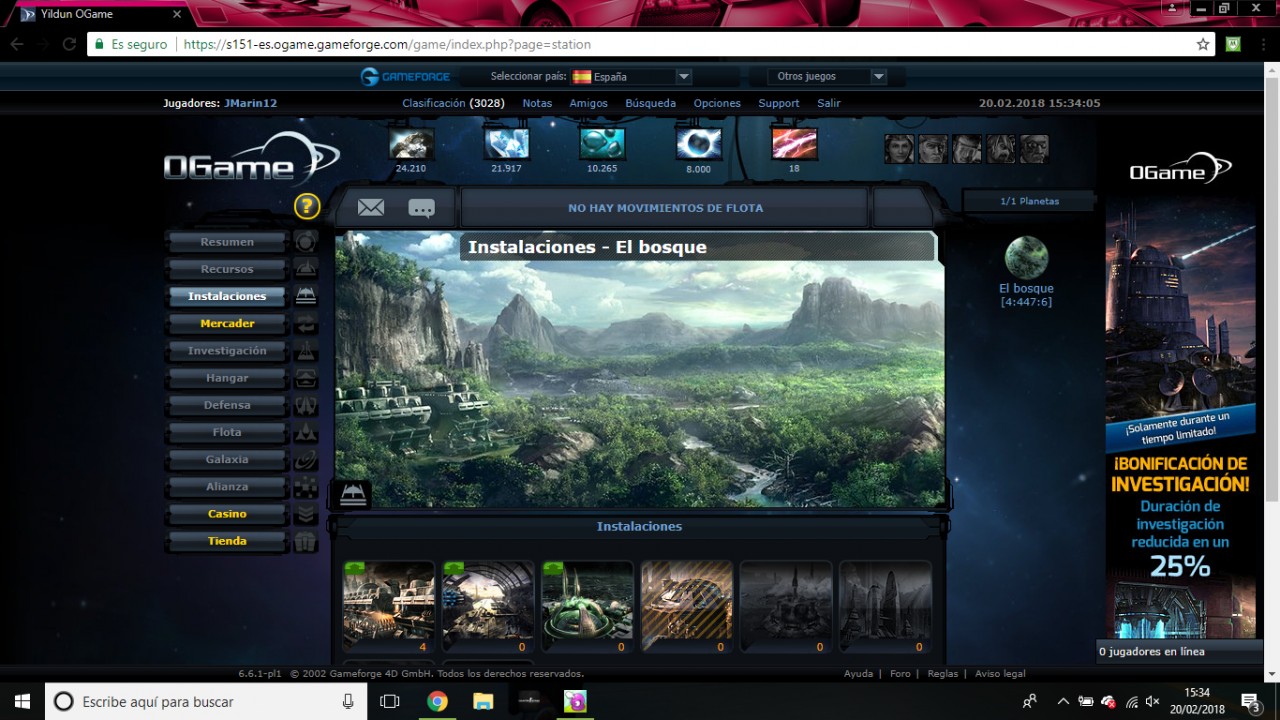Open the Recursos menu
Viewport: 1280px width, 720px height.
[x=227, y=269]
